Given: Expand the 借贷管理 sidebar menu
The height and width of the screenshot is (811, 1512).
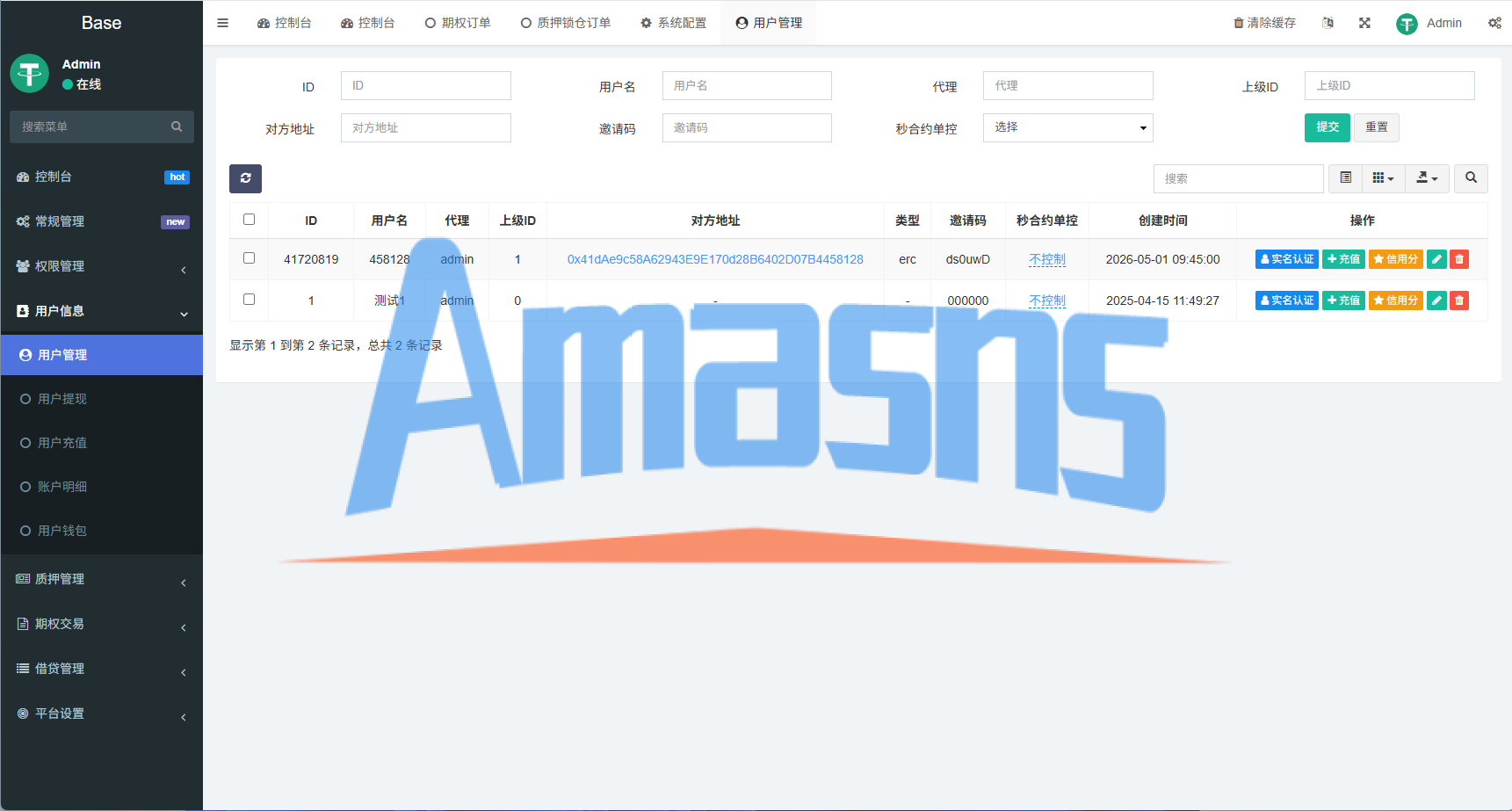Looking at the screenshot, I should tap(102, 669).
